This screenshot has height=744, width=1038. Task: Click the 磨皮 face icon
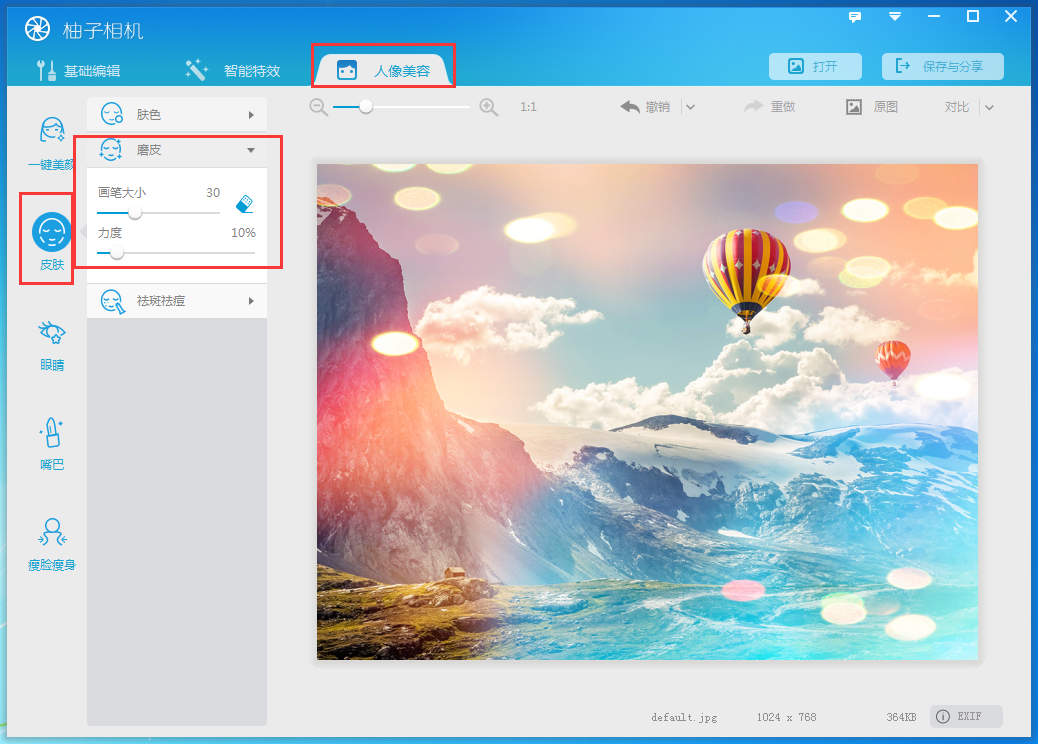pos(111,150)
